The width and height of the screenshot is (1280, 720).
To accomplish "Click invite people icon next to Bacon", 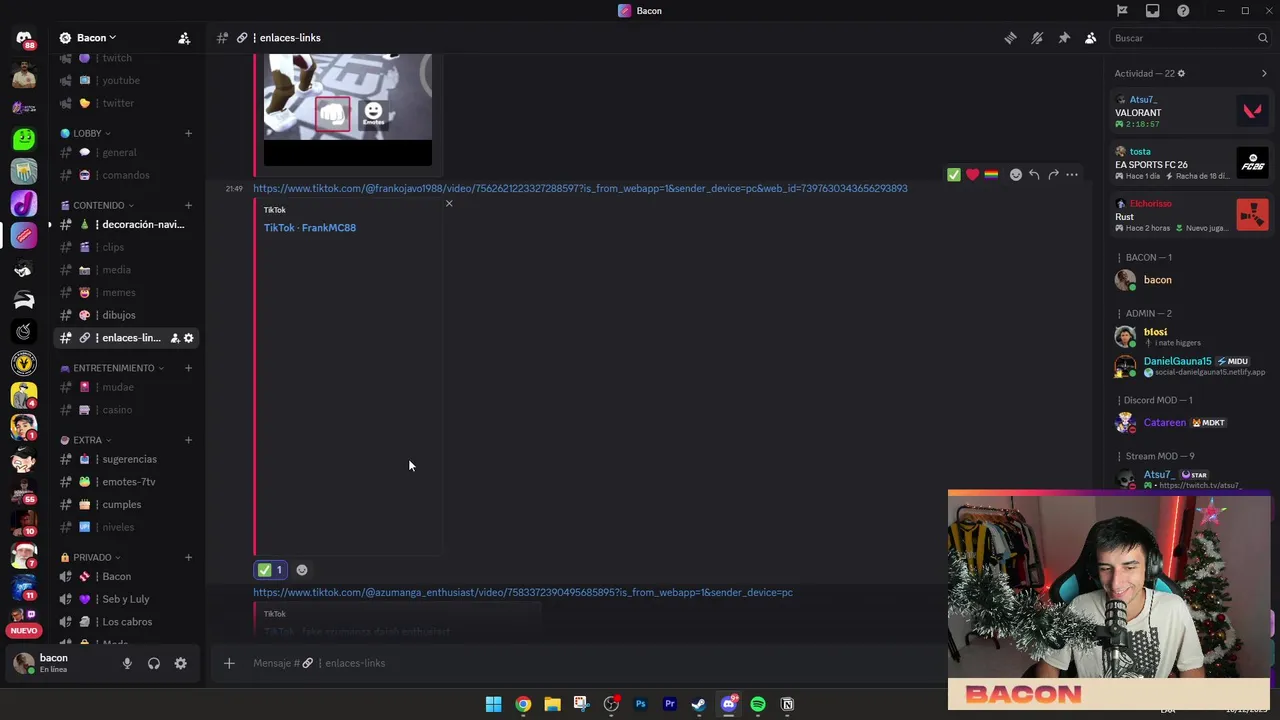I will (x=184, y=38).
